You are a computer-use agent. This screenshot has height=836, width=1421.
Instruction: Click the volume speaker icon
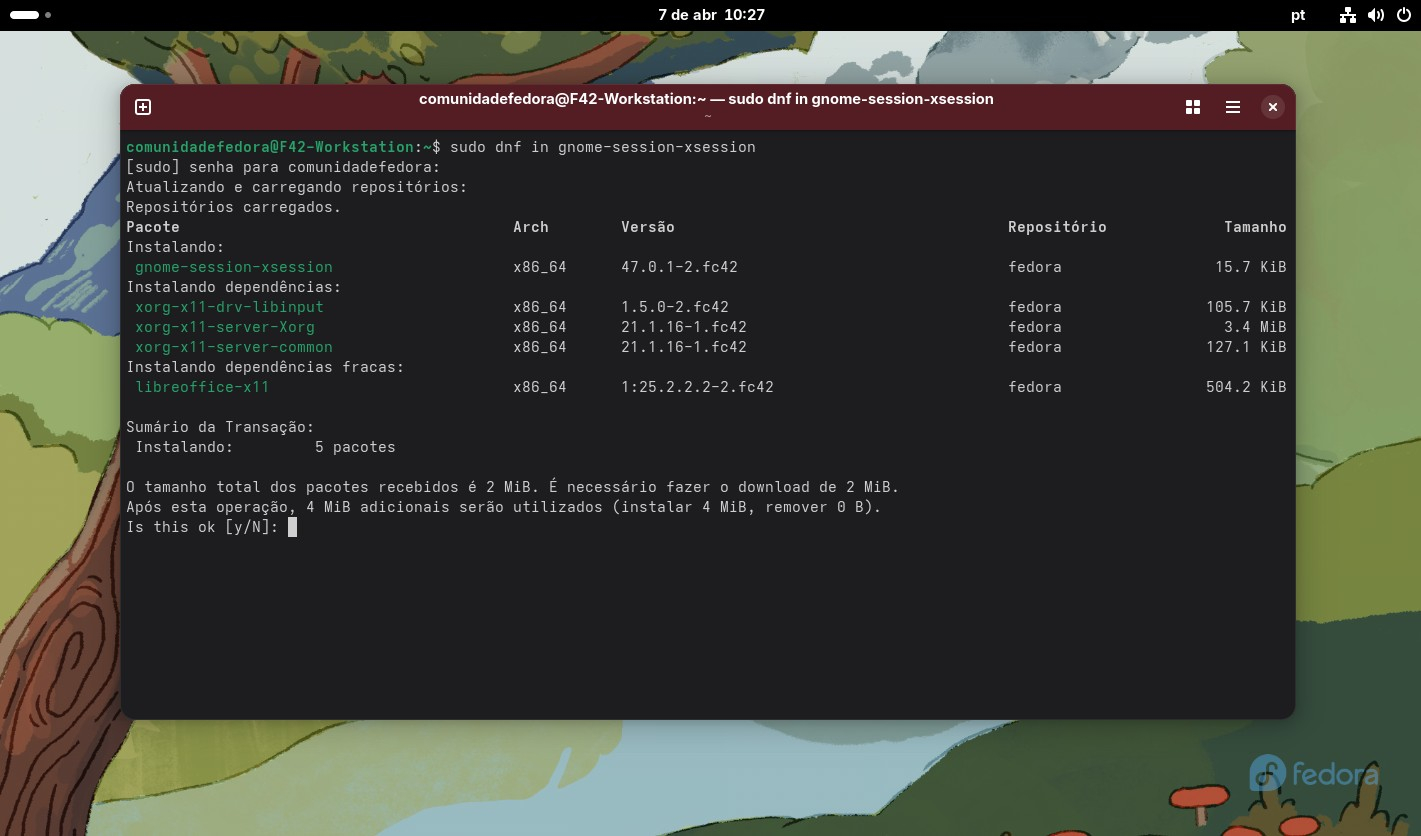(x=1376, y=15)
